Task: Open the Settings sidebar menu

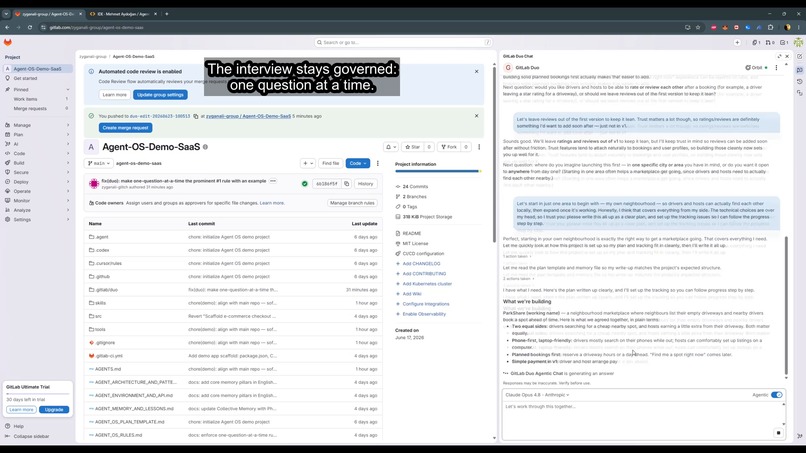Action: pos(37,220)
